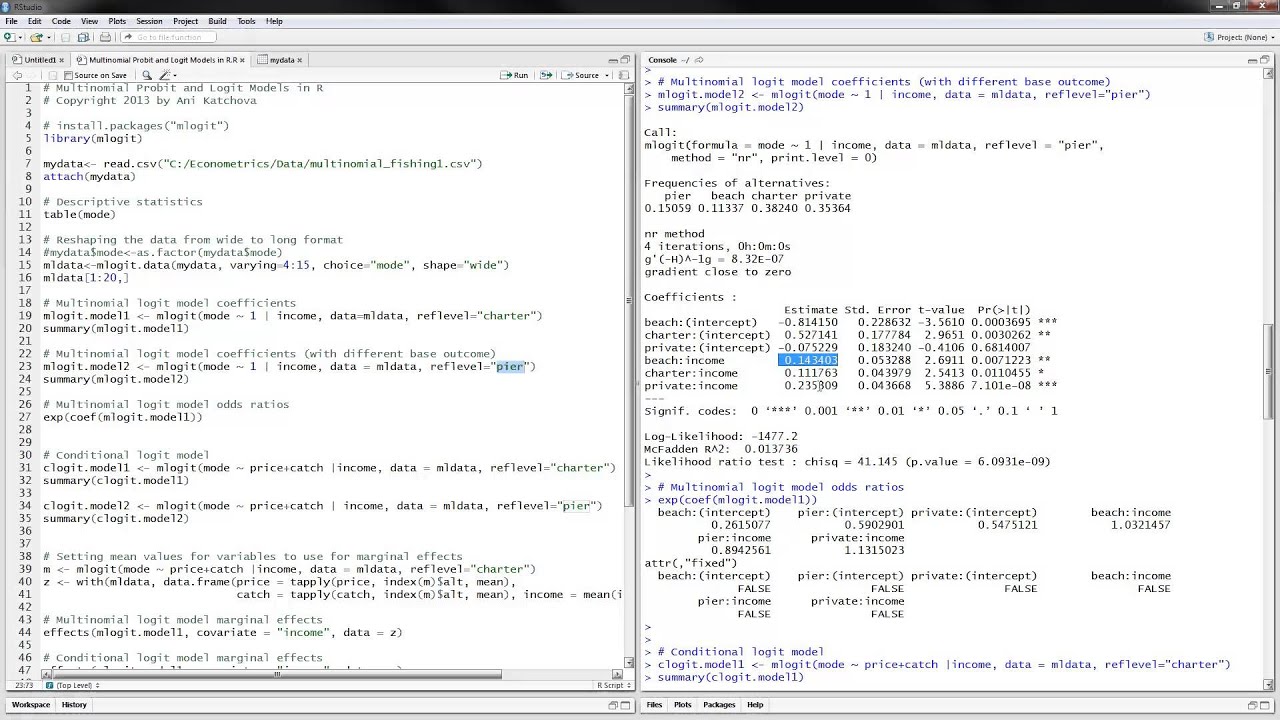Click the highlighted "pier" text on line 23
This screenshot has height=720, width=1280.
coord(509,366)
